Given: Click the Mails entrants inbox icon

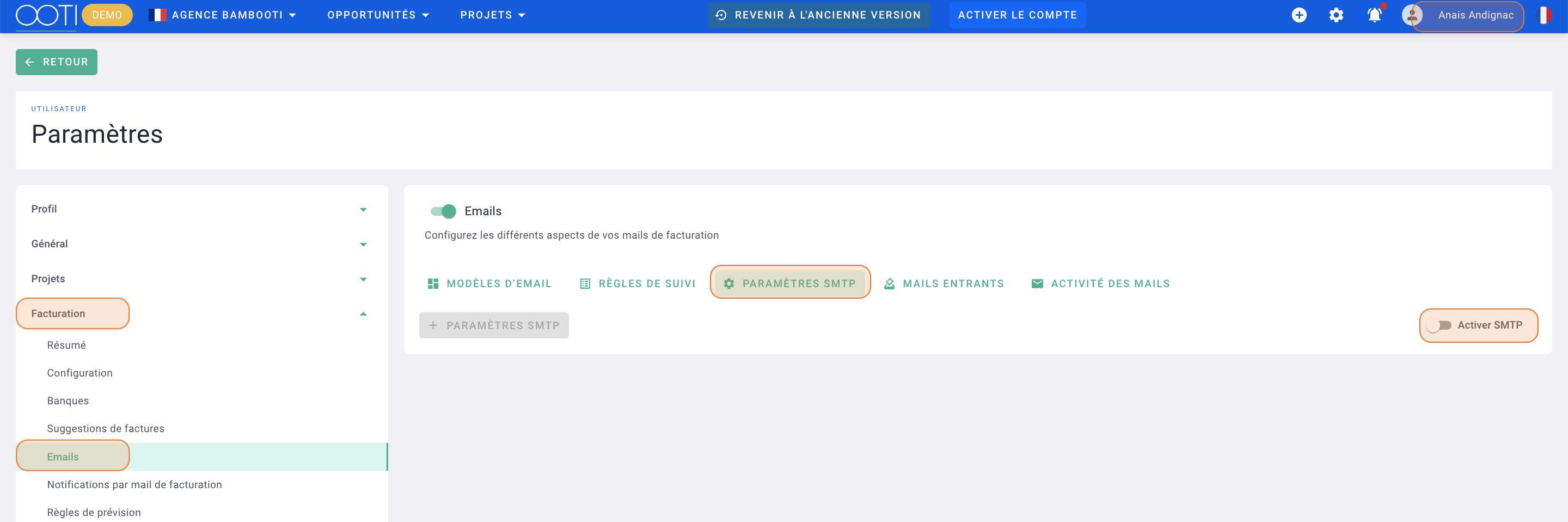Looking at the screenshot, I should (x=889, y=284).
